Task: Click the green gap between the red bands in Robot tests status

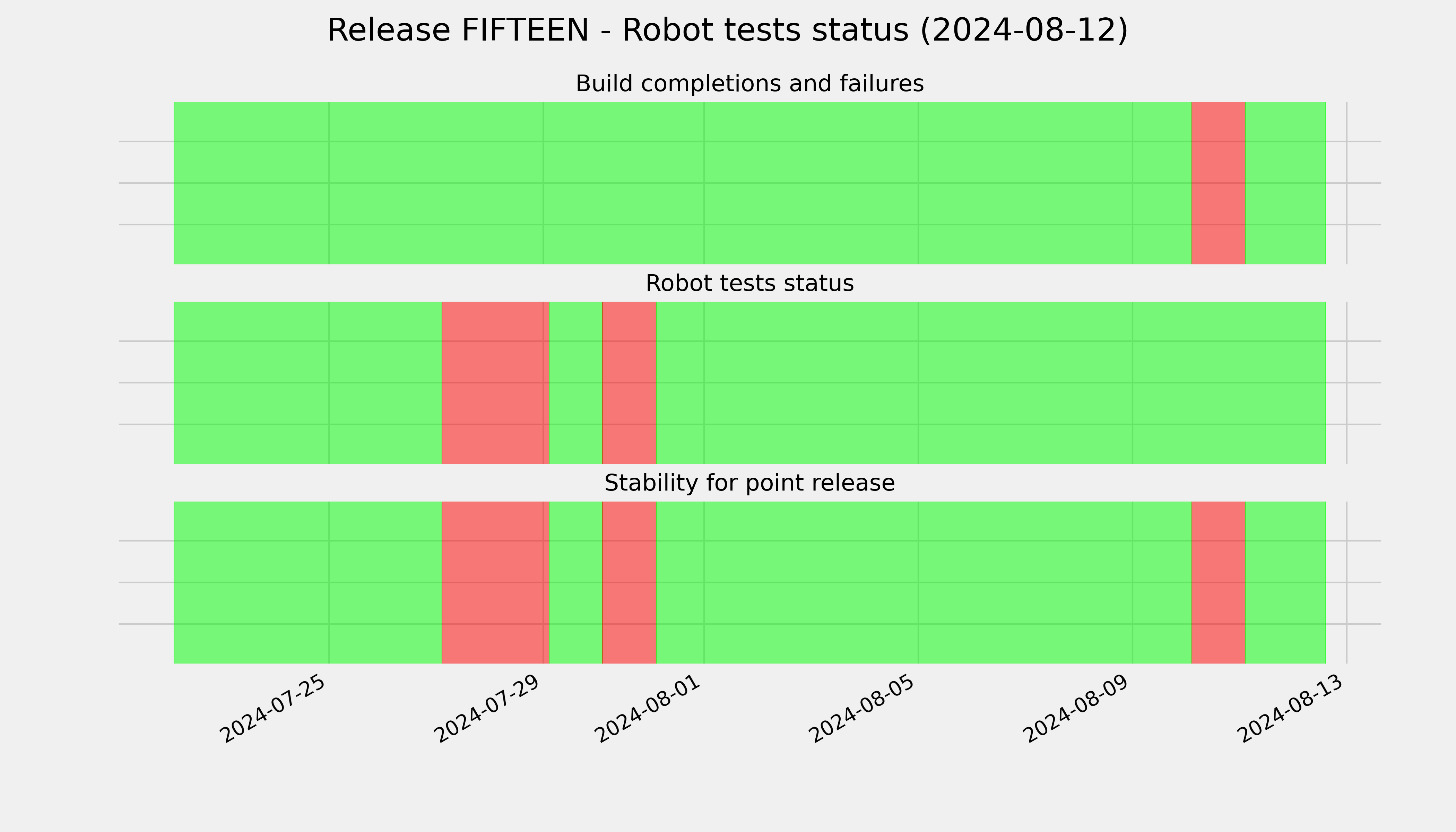Action: [575, 383]
